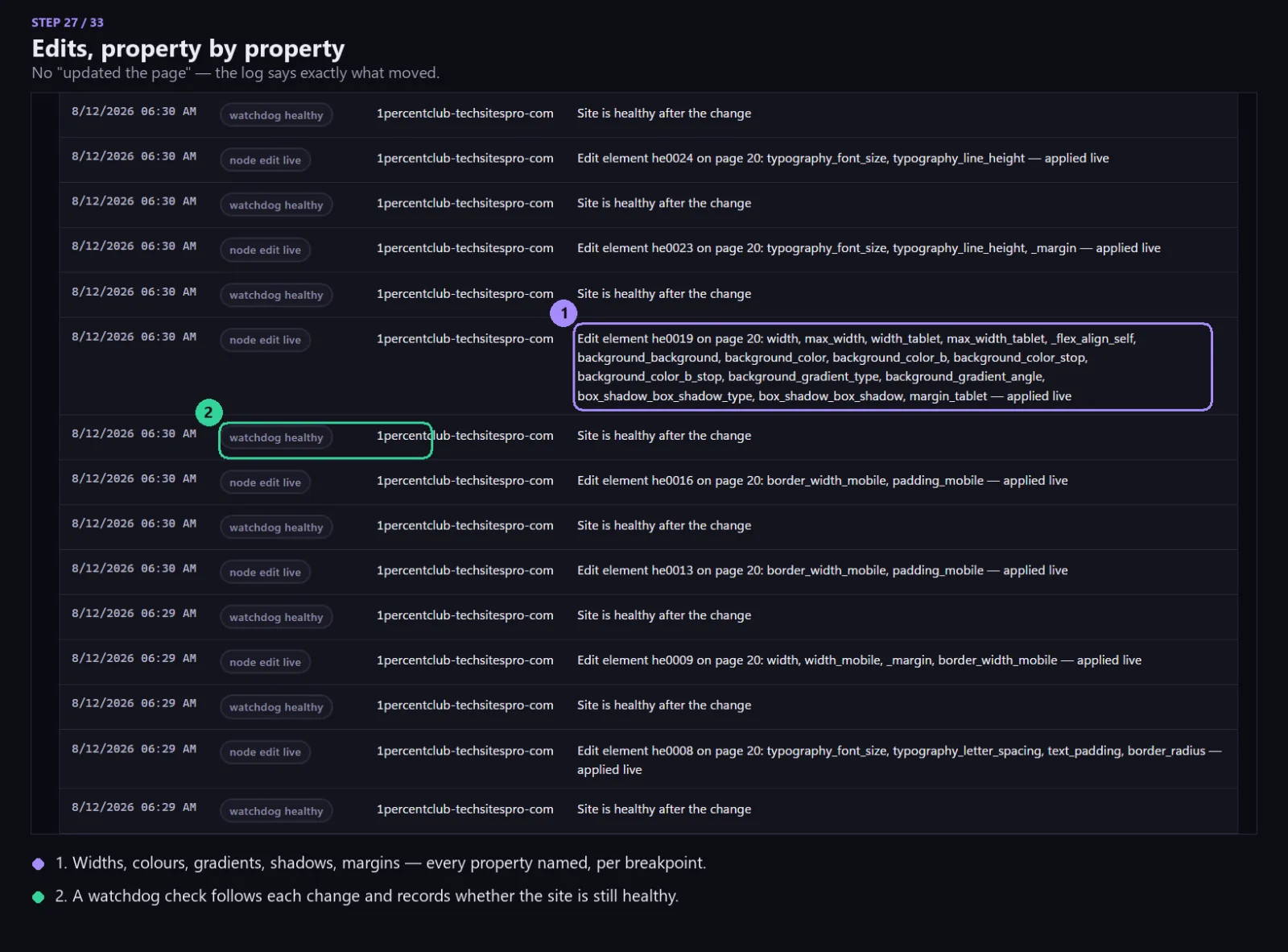
Task: Select the he0019 edit description listing background_gradient_type
Action: [857, 367]
